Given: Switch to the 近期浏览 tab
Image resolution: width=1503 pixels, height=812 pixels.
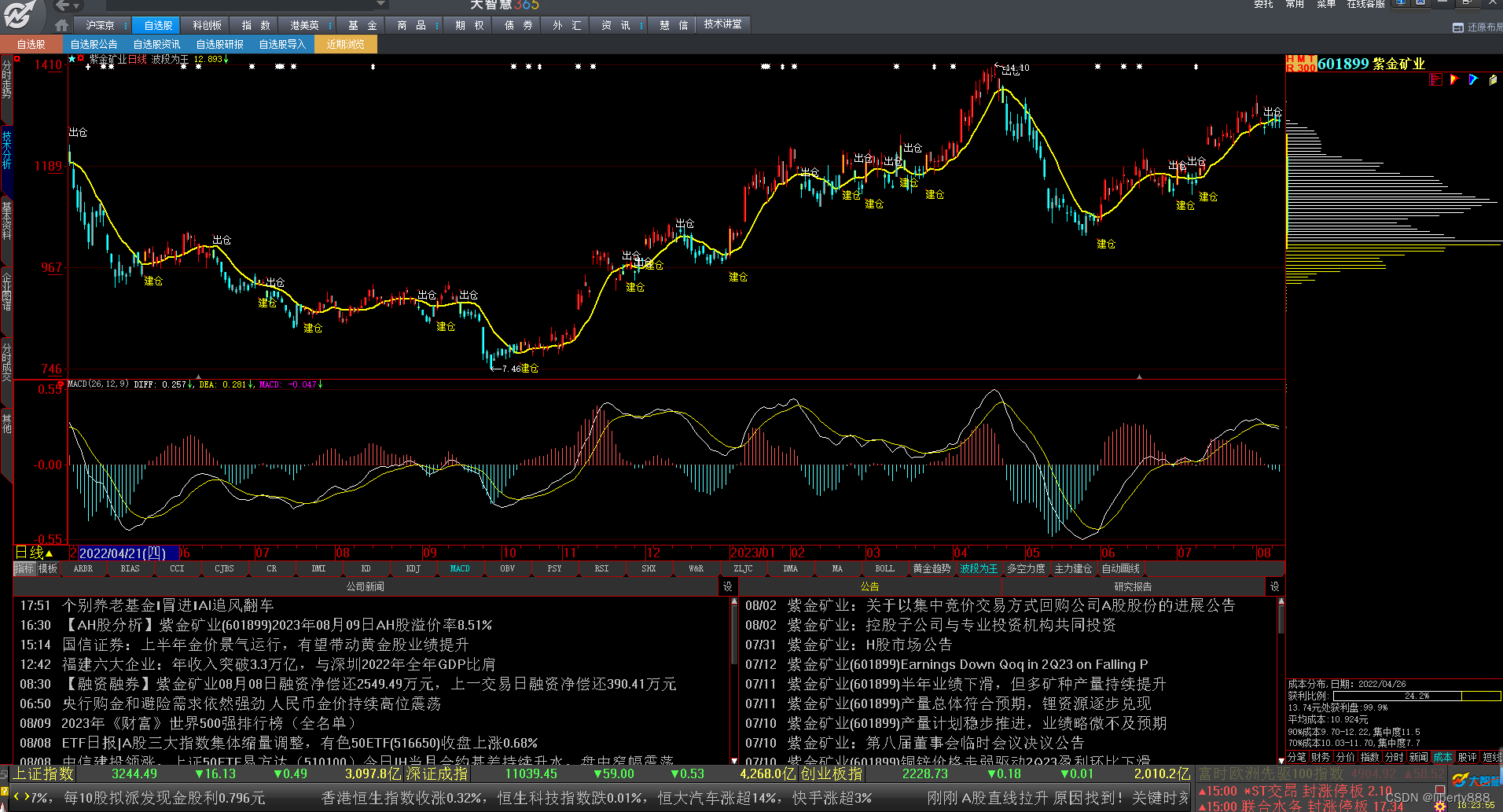Looking at the screenshot, I should (346, 44).
